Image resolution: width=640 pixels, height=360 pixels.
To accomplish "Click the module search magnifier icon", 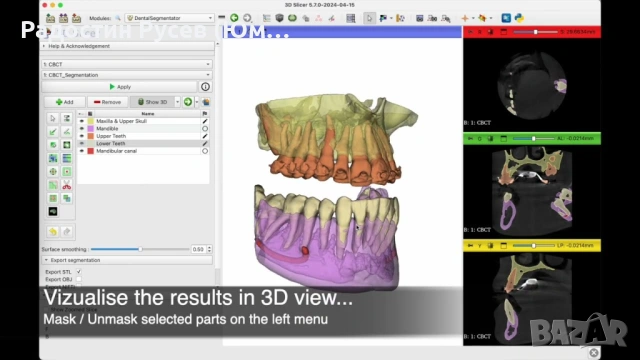I will (118, 18).
